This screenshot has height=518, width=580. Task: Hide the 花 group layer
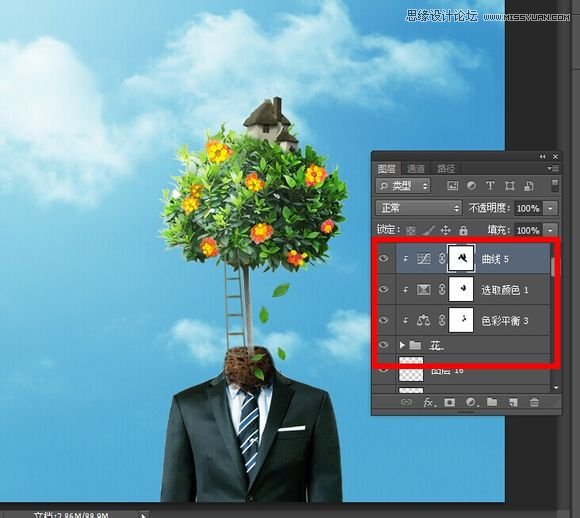[x=384, y=344]
